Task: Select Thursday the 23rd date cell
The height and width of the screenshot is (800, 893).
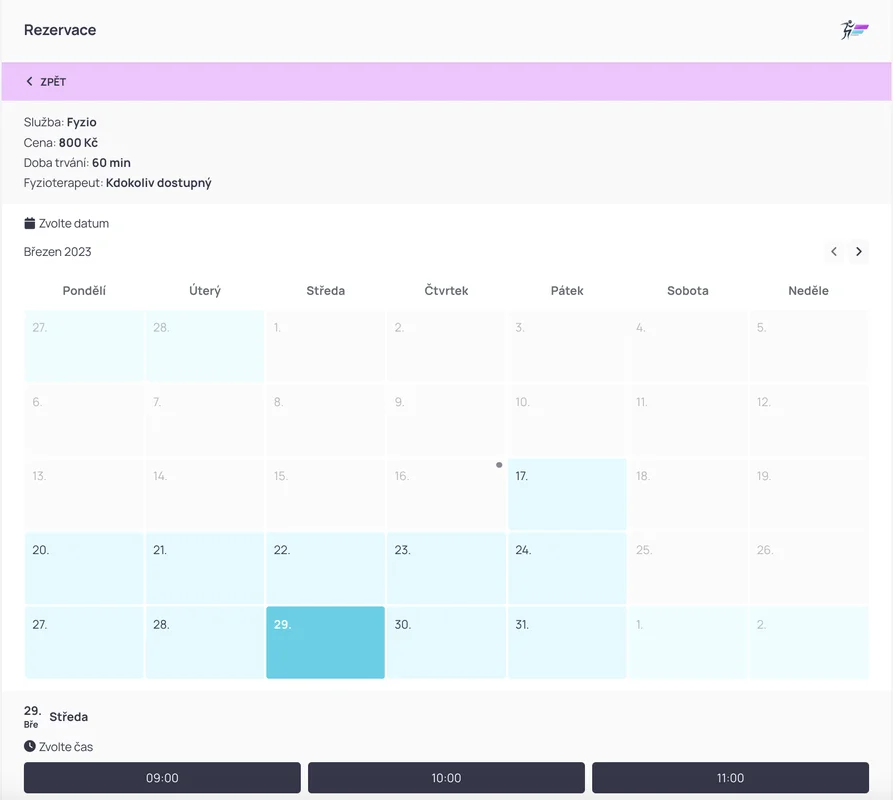Action: tap(446, 568)
